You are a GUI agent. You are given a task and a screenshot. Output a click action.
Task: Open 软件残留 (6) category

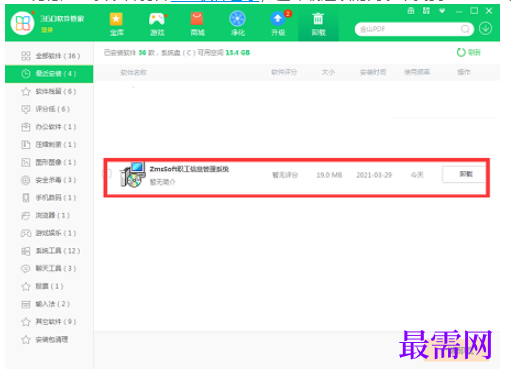click(x=49, y=91)
